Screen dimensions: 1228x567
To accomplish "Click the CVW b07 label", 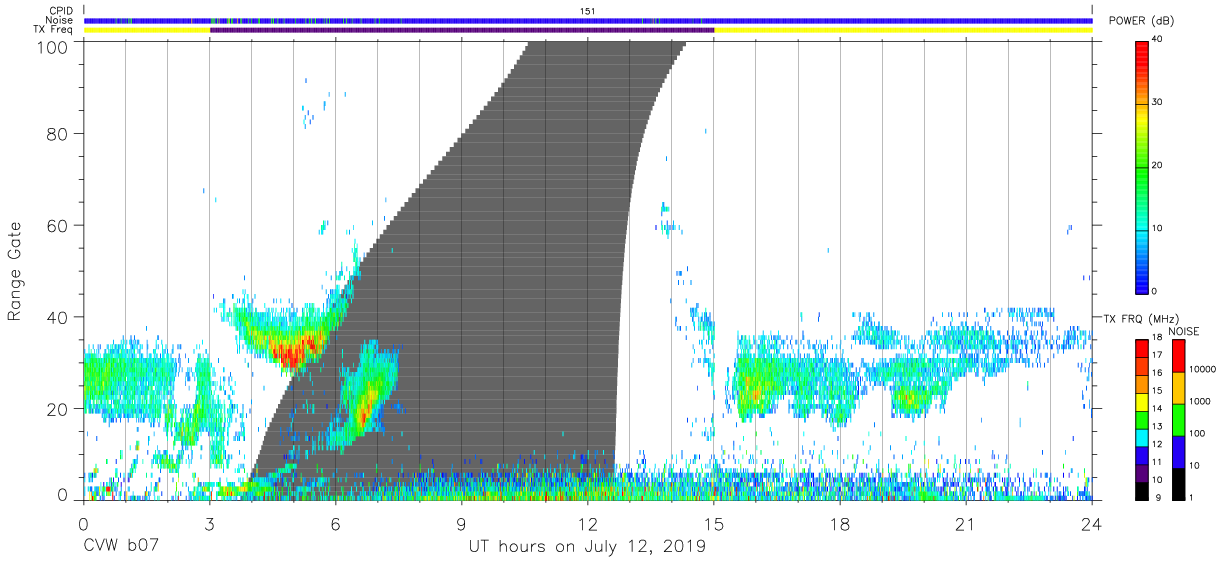I will 120,548.
